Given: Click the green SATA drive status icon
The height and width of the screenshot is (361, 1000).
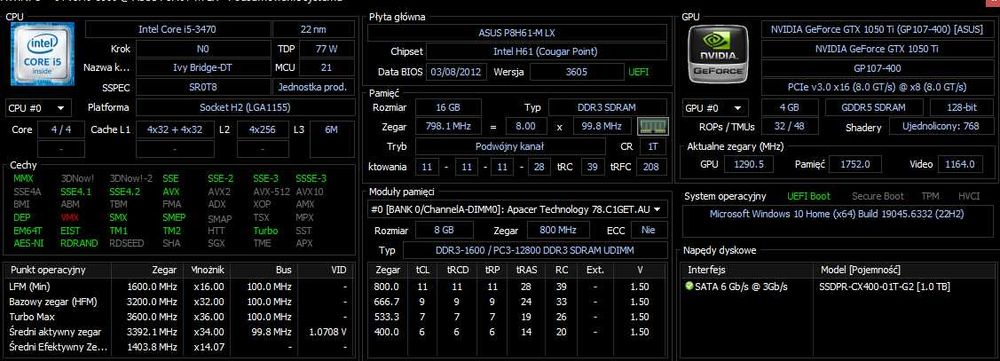Looking at the screenshot, I should tap(689, 286).
